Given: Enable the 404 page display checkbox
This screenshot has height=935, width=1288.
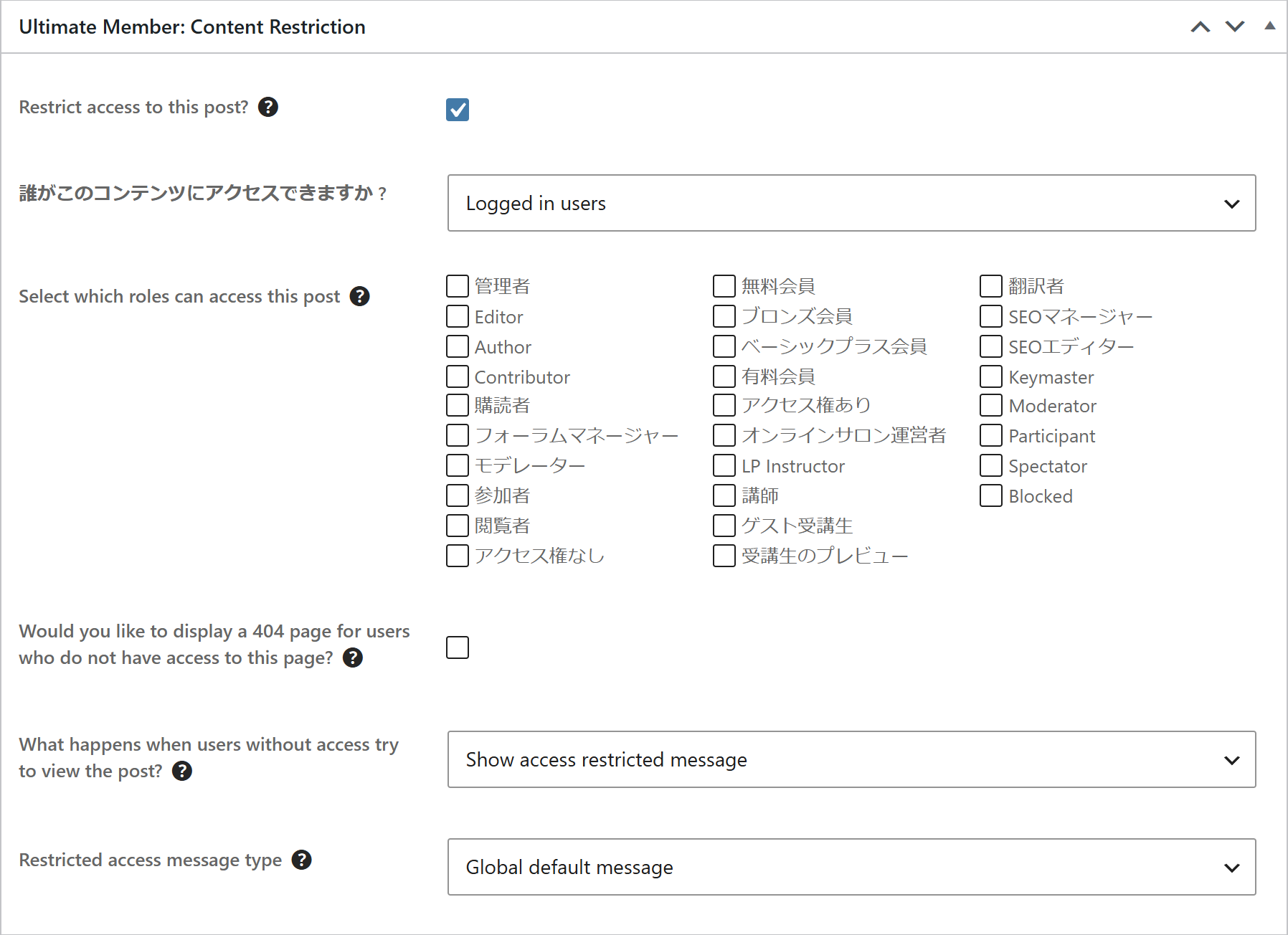Looking at the screenshot, I should point(458,647).
